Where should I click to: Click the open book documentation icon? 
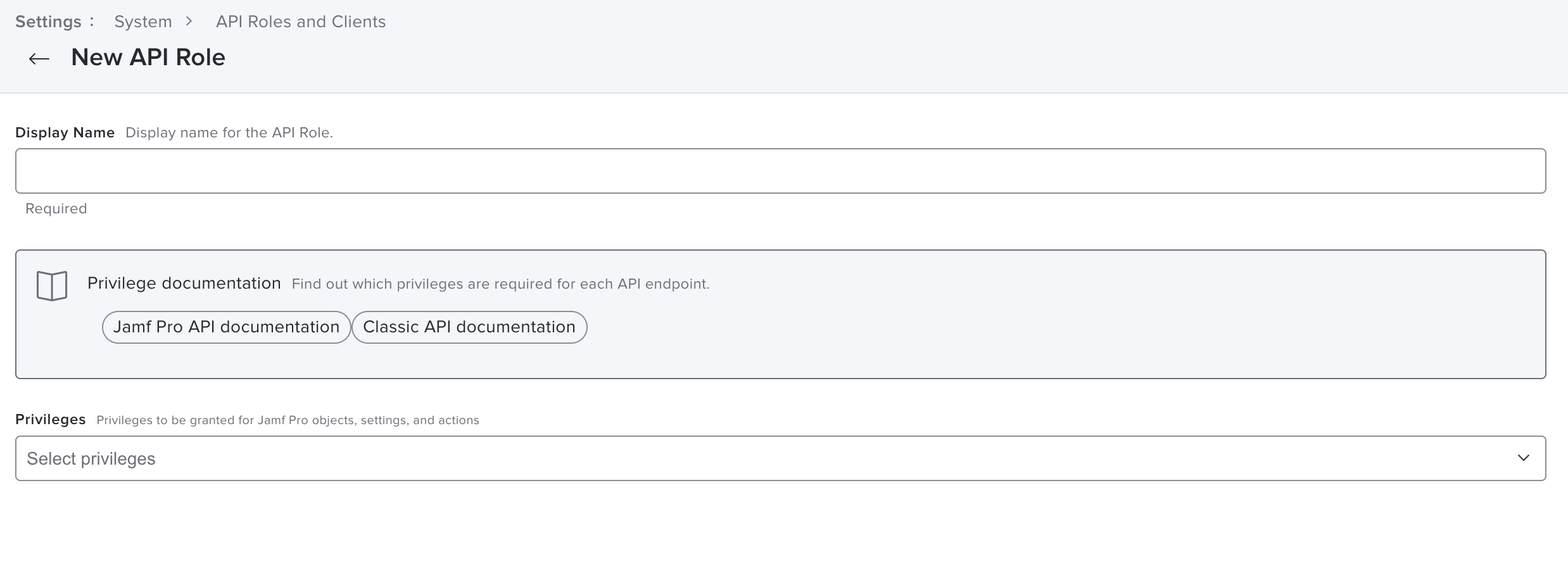52,286
